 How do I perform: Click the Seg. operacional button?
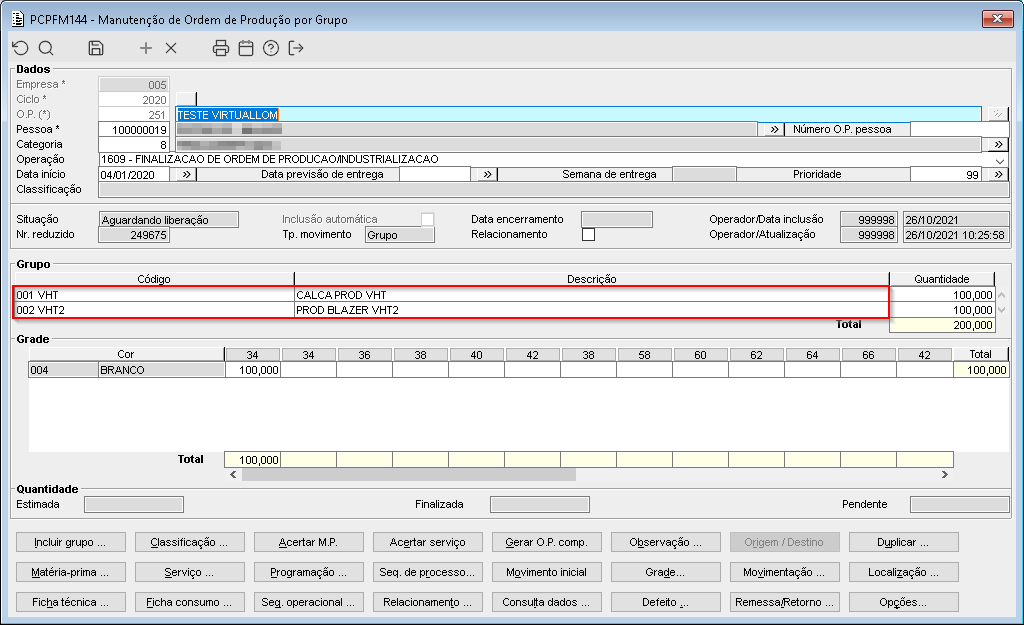(308, 602)
